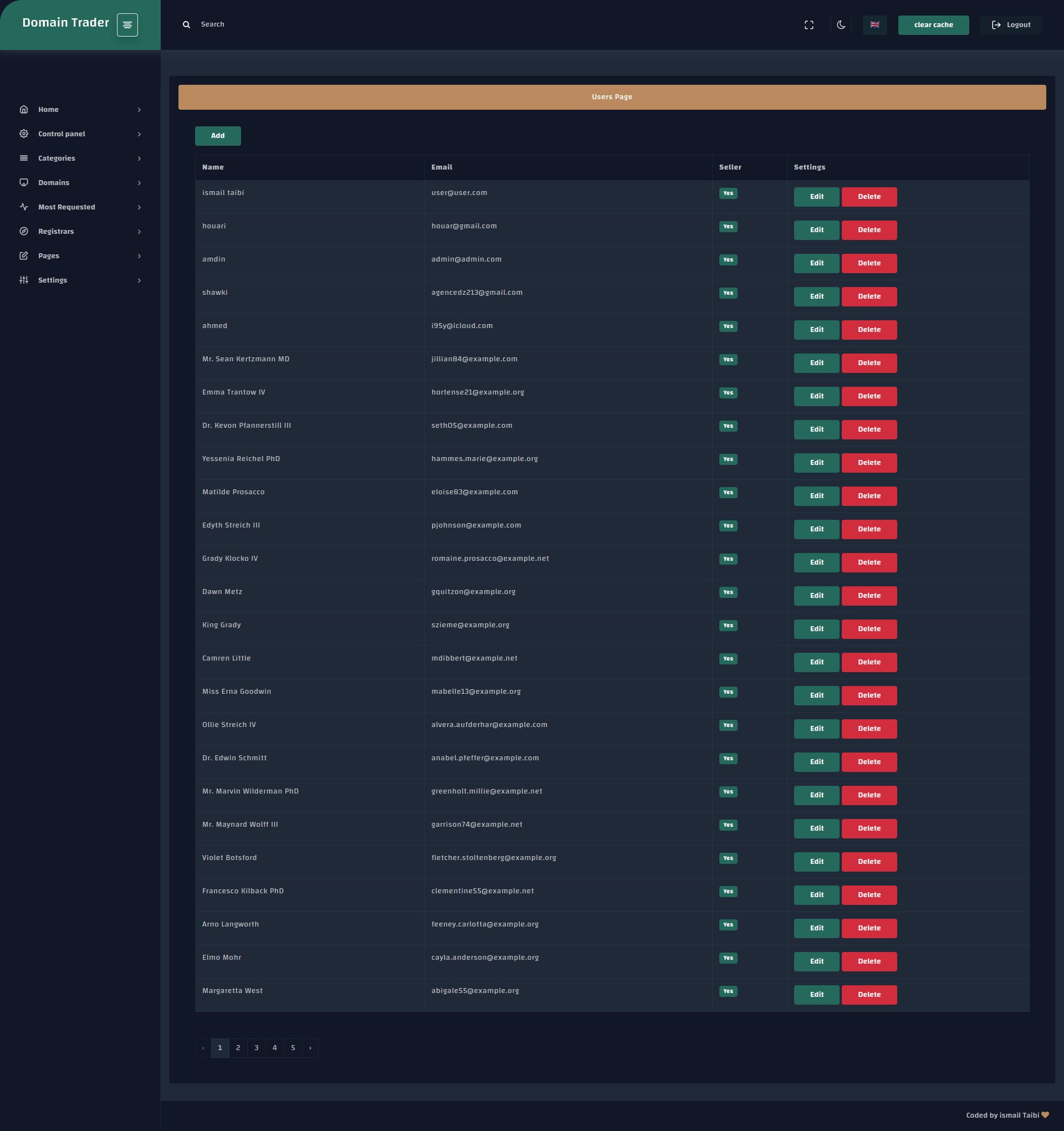Open the language flag selector
The image size is (1064, 1131).
[x=874, y=25]
